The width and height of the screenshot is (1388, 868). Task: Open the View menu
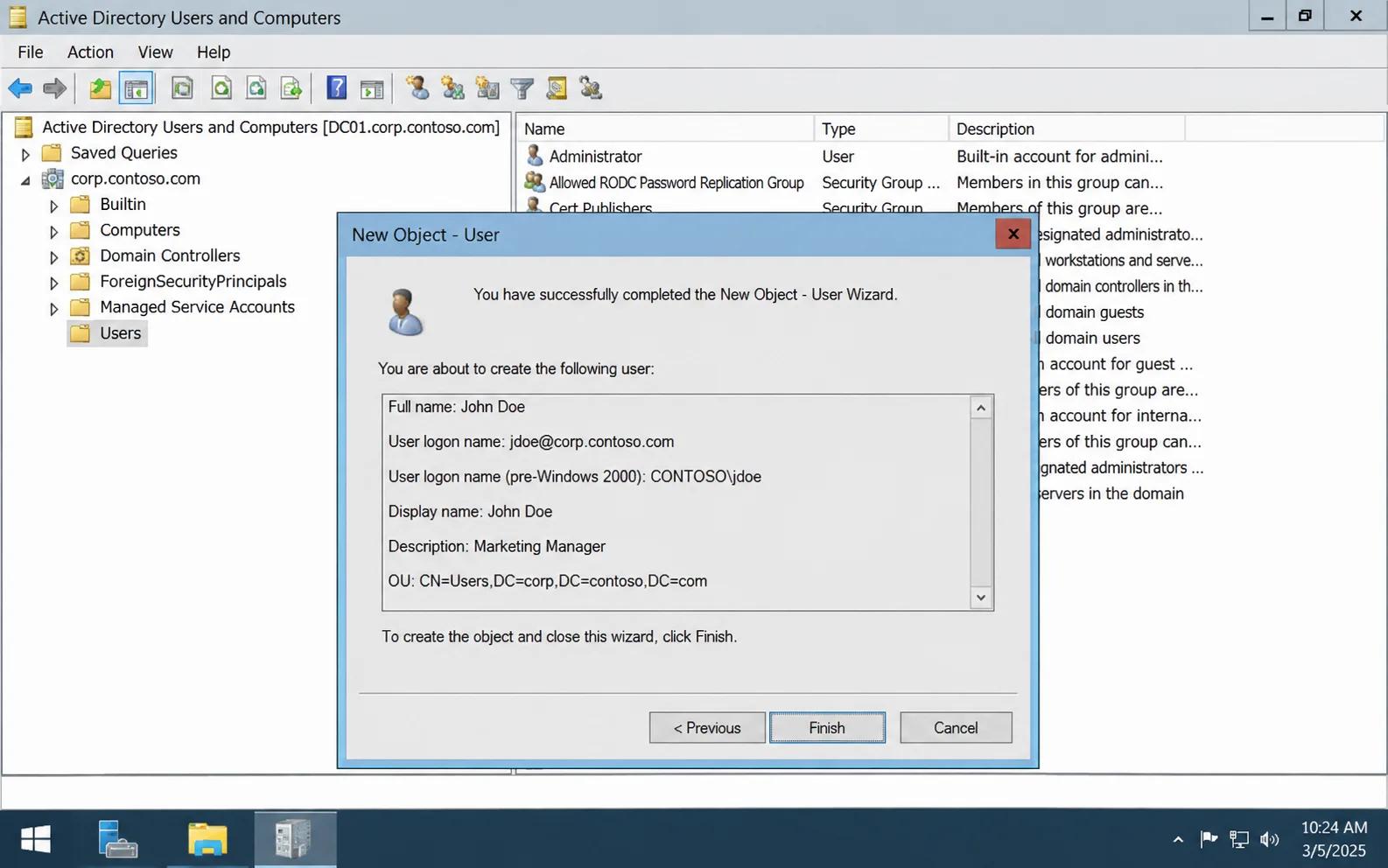(155, 52)
